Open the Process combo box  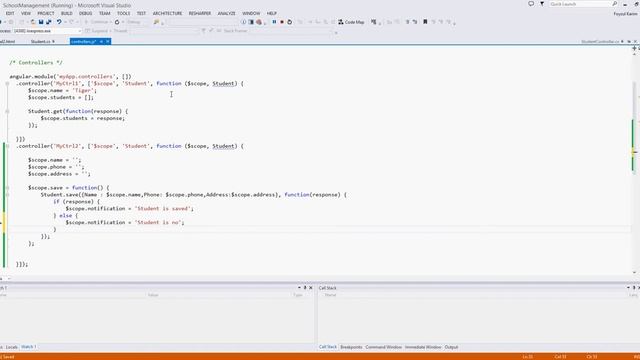pos(47,31)
